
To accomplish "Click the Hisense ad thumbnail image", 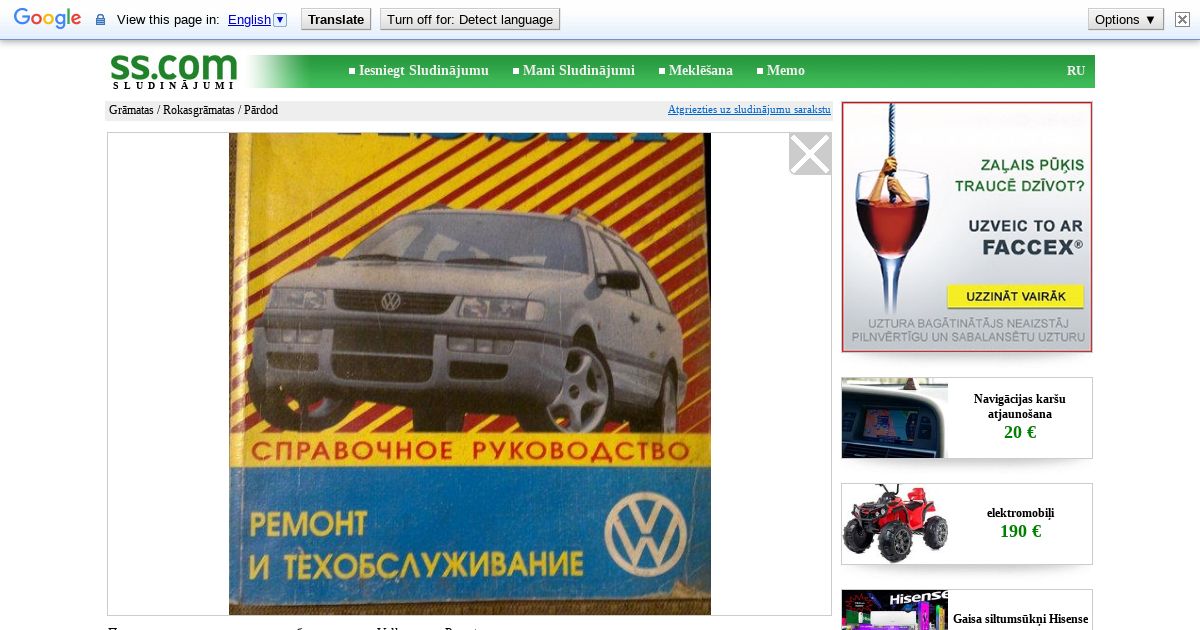I will [895, 610].
